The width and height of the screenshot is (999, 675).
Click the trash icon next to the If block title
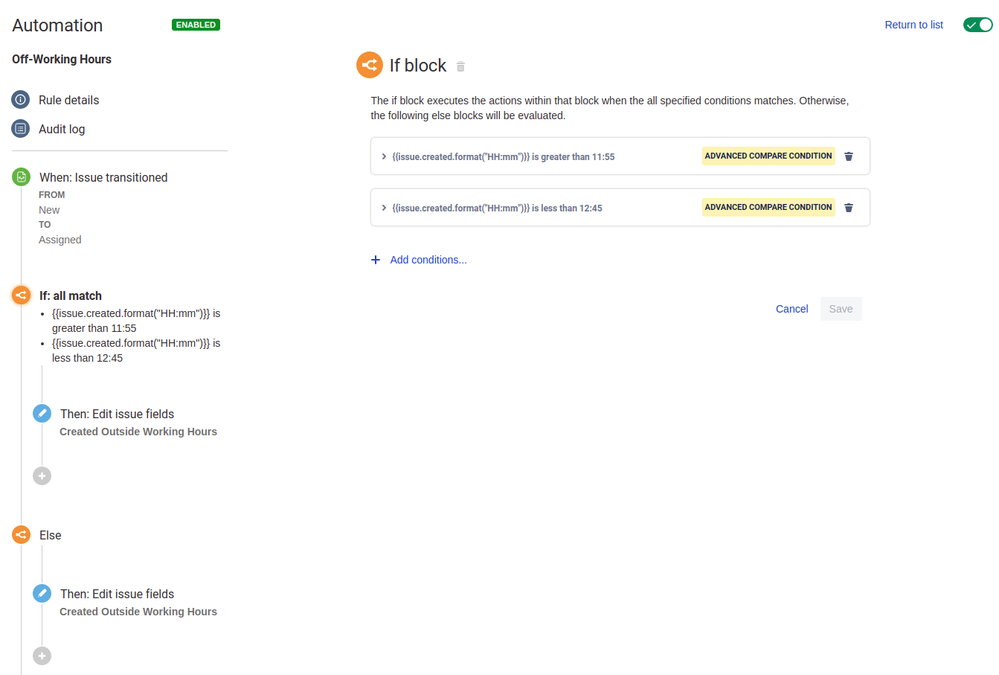coord(460,65)
